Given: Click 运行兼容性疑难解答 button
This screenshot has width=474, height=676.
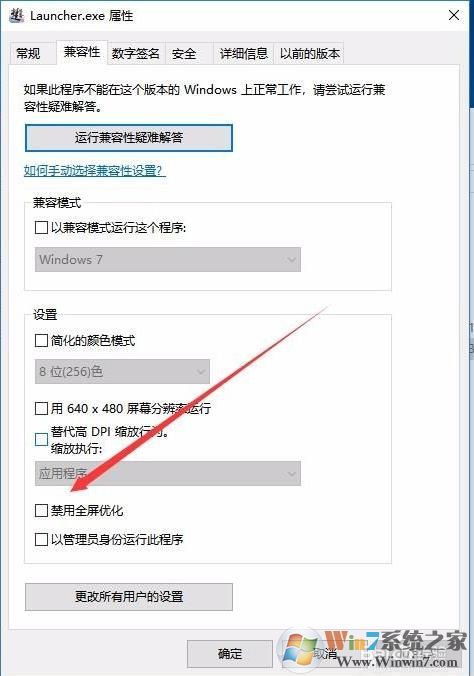Looking at the screenshot, I should pyautogui.click(x=129, y=138).
